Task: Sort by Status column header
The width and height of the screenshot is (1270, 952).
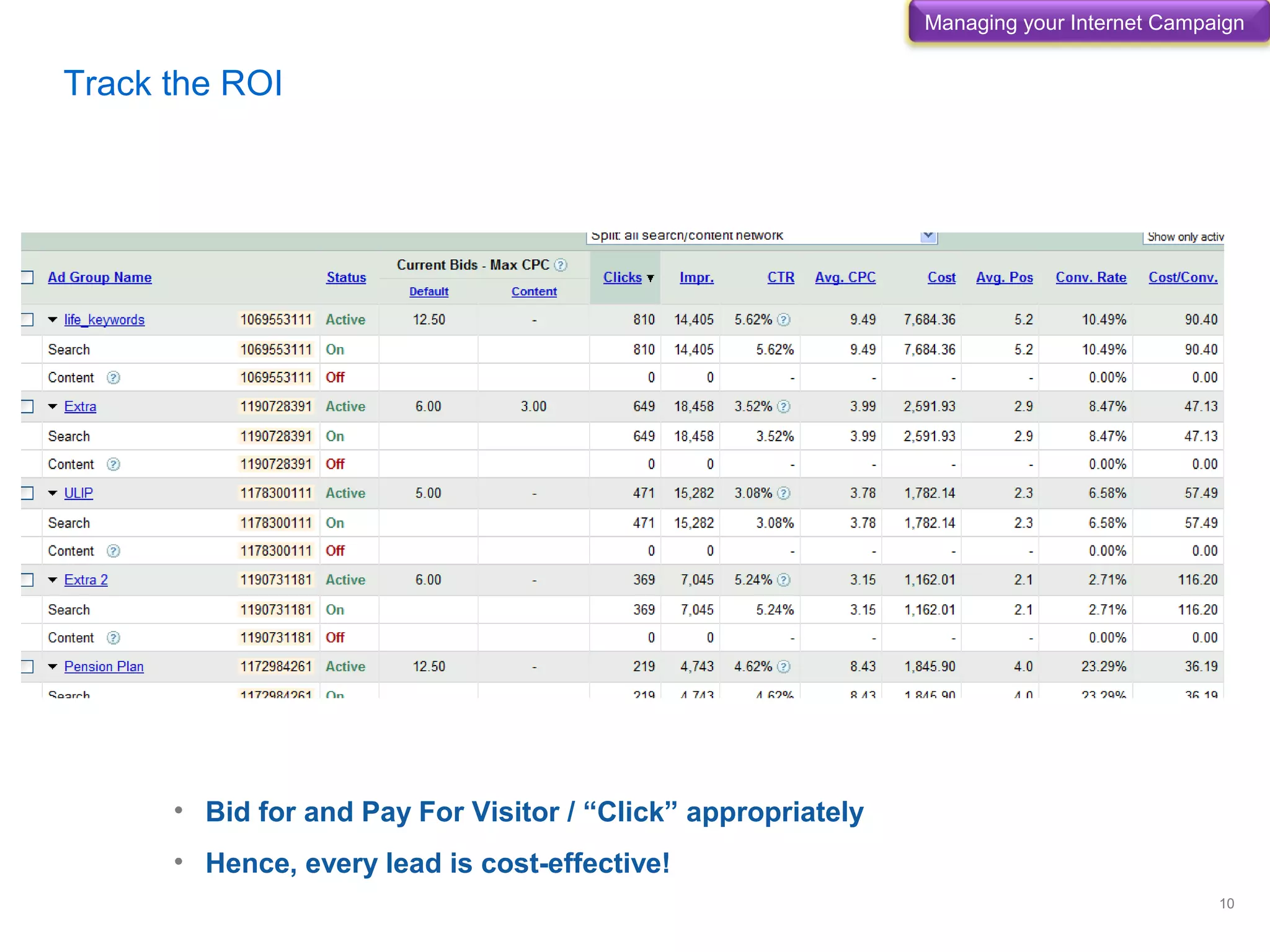Action: (346, 278)
